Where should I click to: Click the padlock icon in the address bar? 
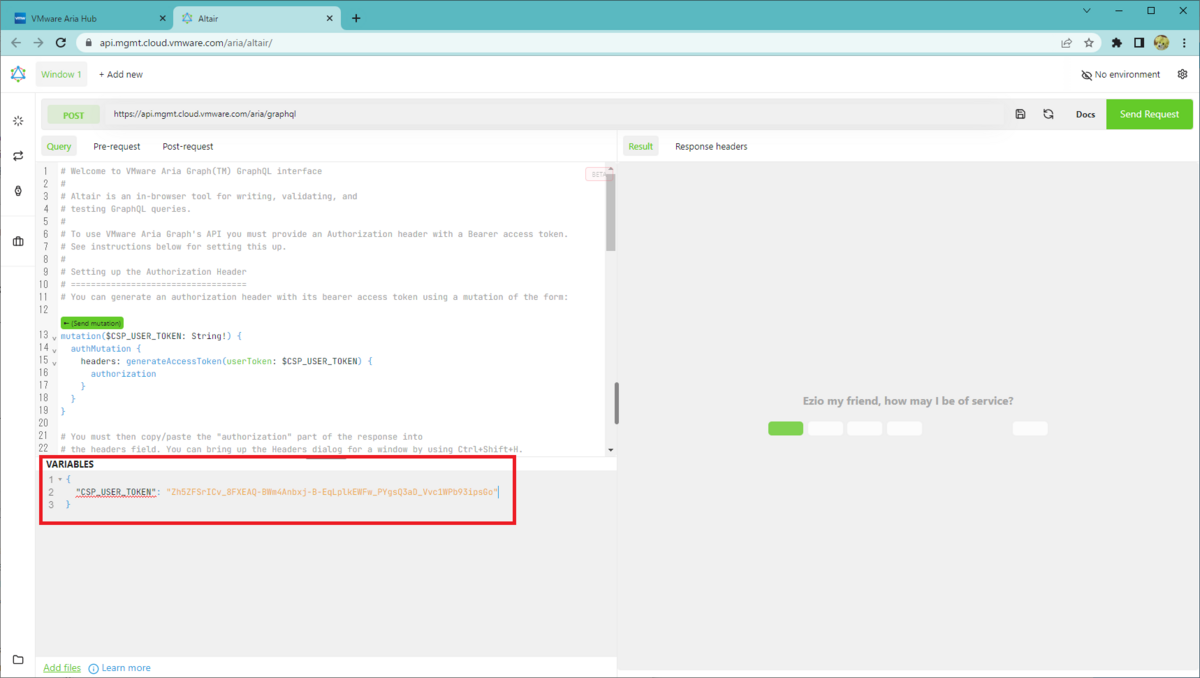(x=88, y=43)
